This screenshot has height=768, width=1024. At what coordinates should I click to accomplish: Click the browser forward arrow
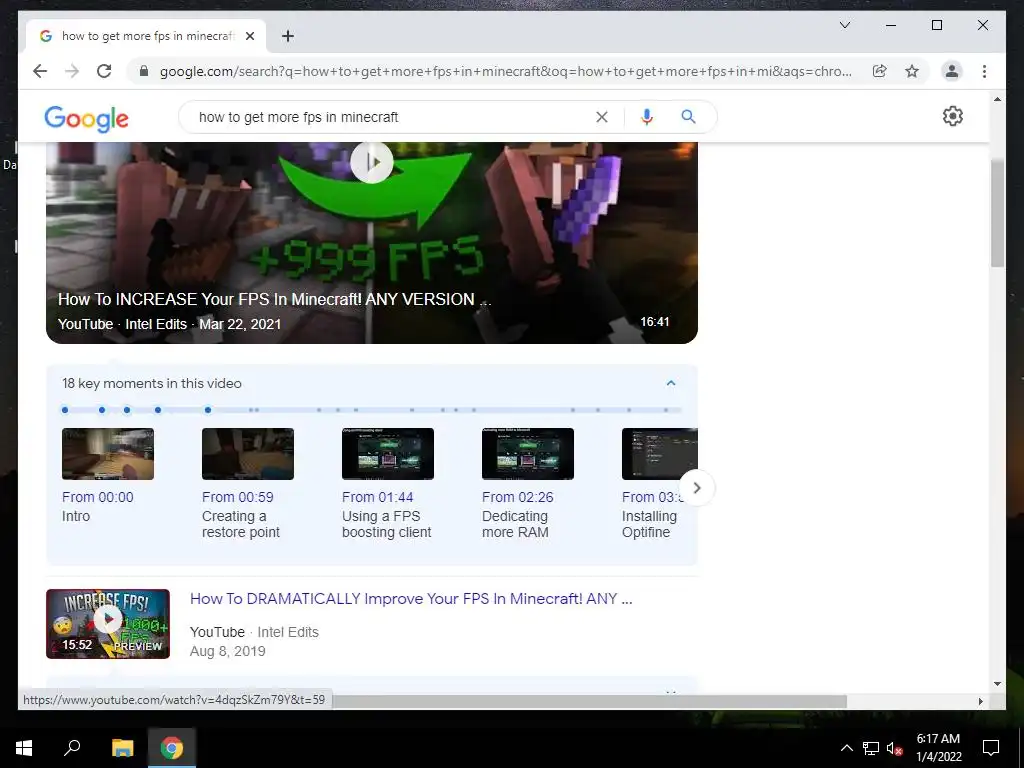point(72,71)
